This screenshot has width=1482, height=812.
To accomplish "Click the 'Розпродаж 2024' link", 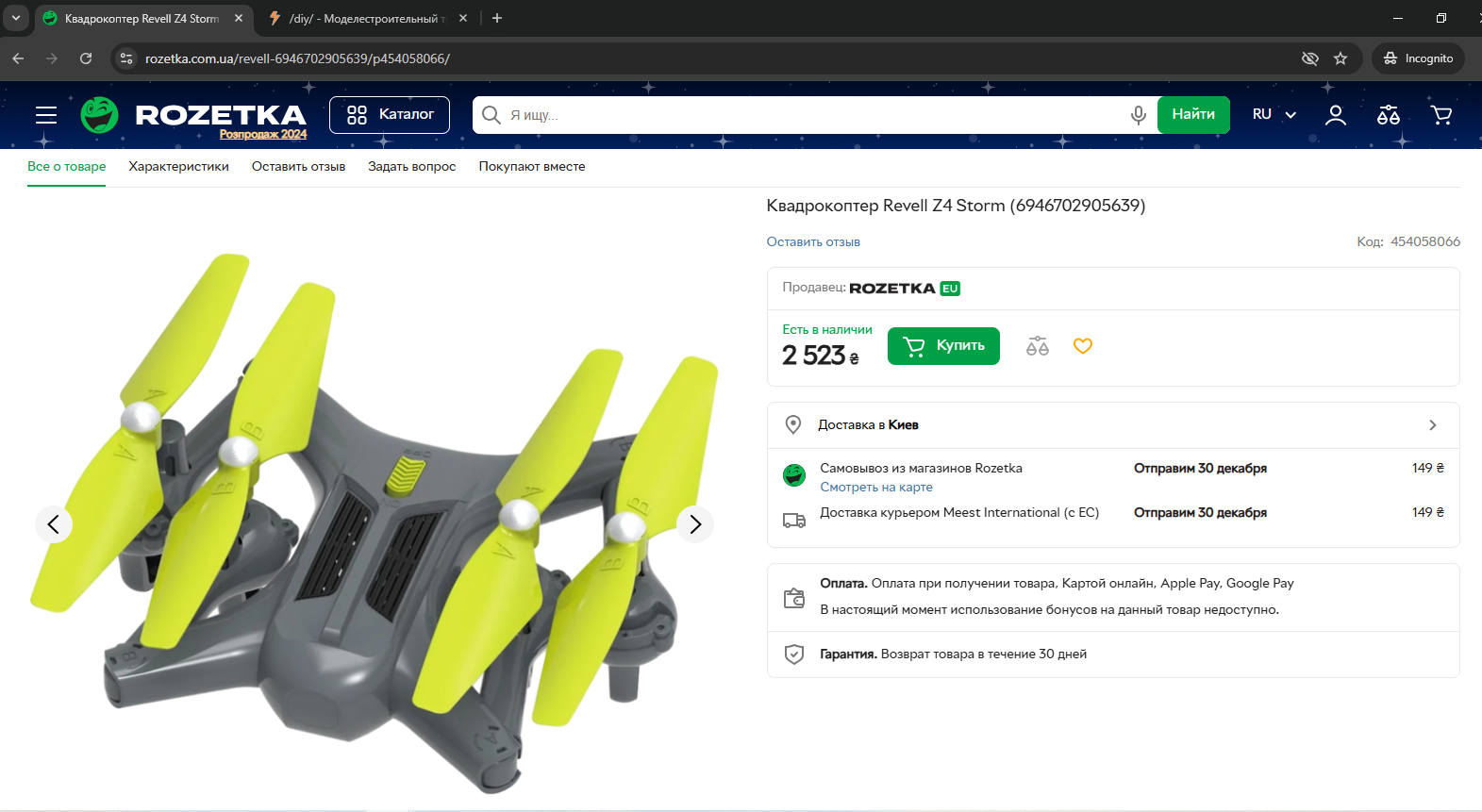I will point(263,135).
